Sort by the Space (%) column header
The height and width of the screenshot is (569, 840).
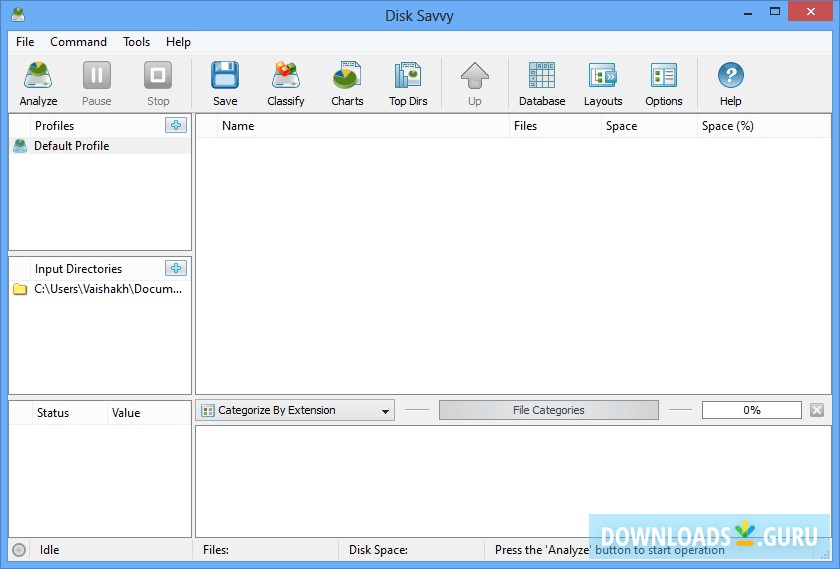(763, 126)
